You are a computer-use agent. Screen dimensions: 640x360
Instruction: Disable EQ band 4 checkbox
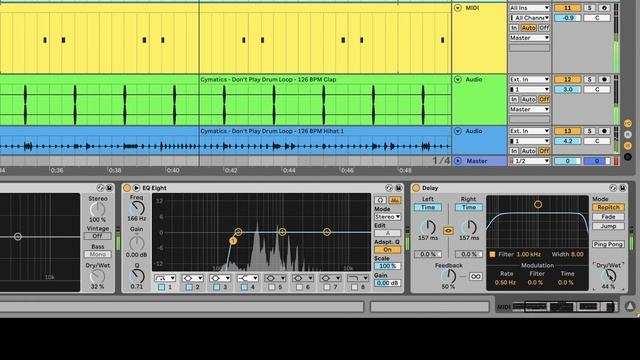tap(244, 287)
